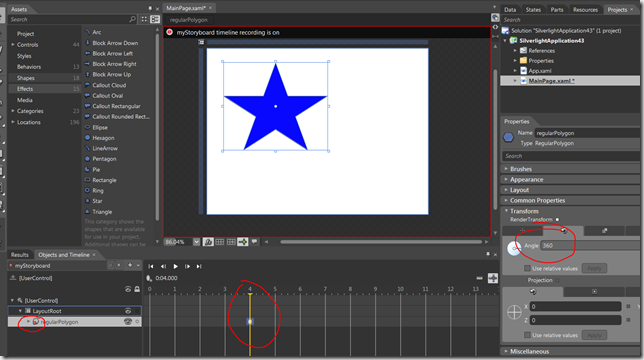The width and height of the screenshot is (644, 360).
Task: Toggle Use relative values under Projection
Action: [527, 335]
